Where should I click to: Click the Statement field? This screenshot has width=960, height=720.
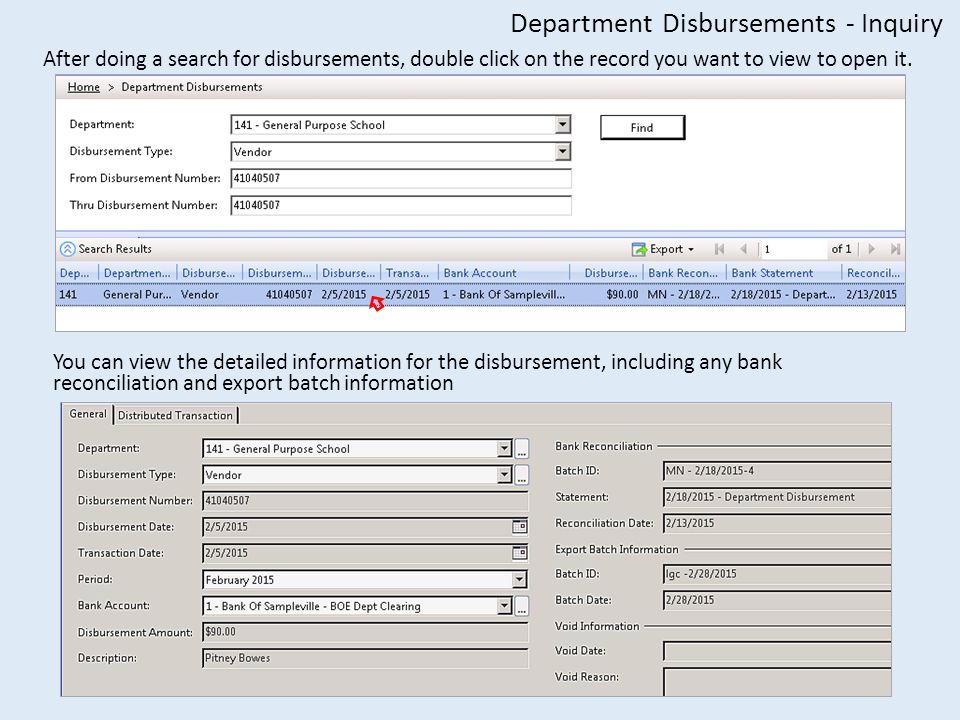click(777, 497)
